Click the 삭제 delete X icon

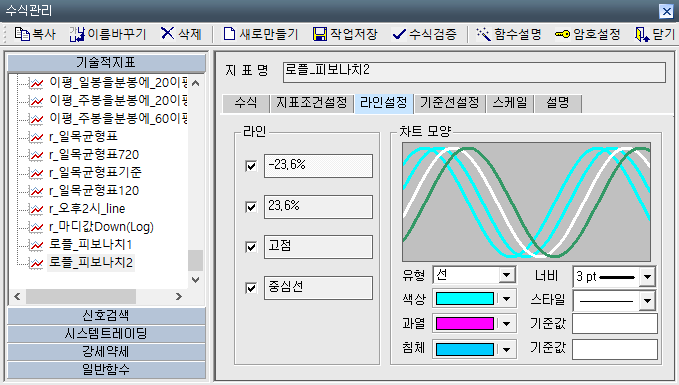click(x=167, y=33)
